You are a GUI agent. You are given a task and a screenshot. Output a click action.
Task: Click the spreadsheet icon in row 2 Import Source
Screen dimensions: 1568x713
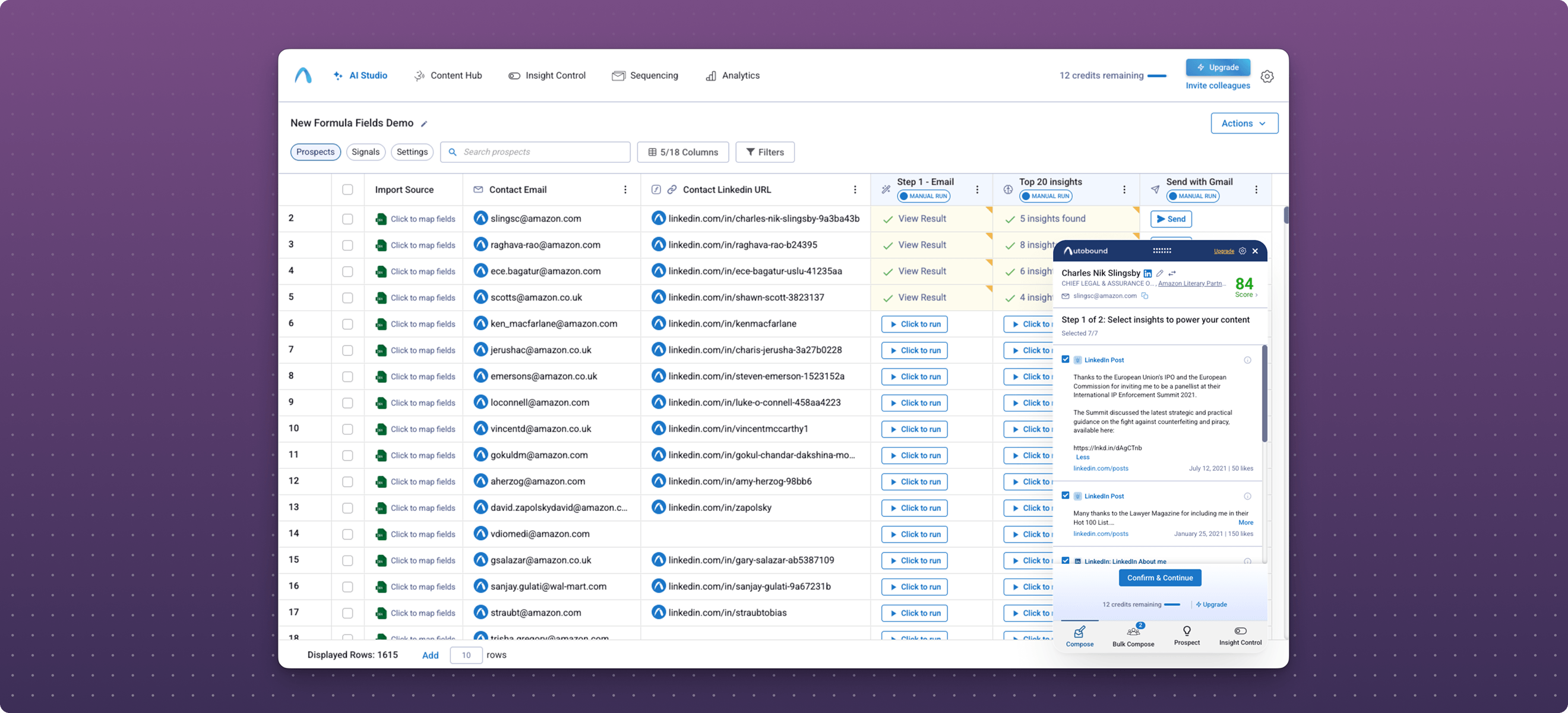pos(381,219)
